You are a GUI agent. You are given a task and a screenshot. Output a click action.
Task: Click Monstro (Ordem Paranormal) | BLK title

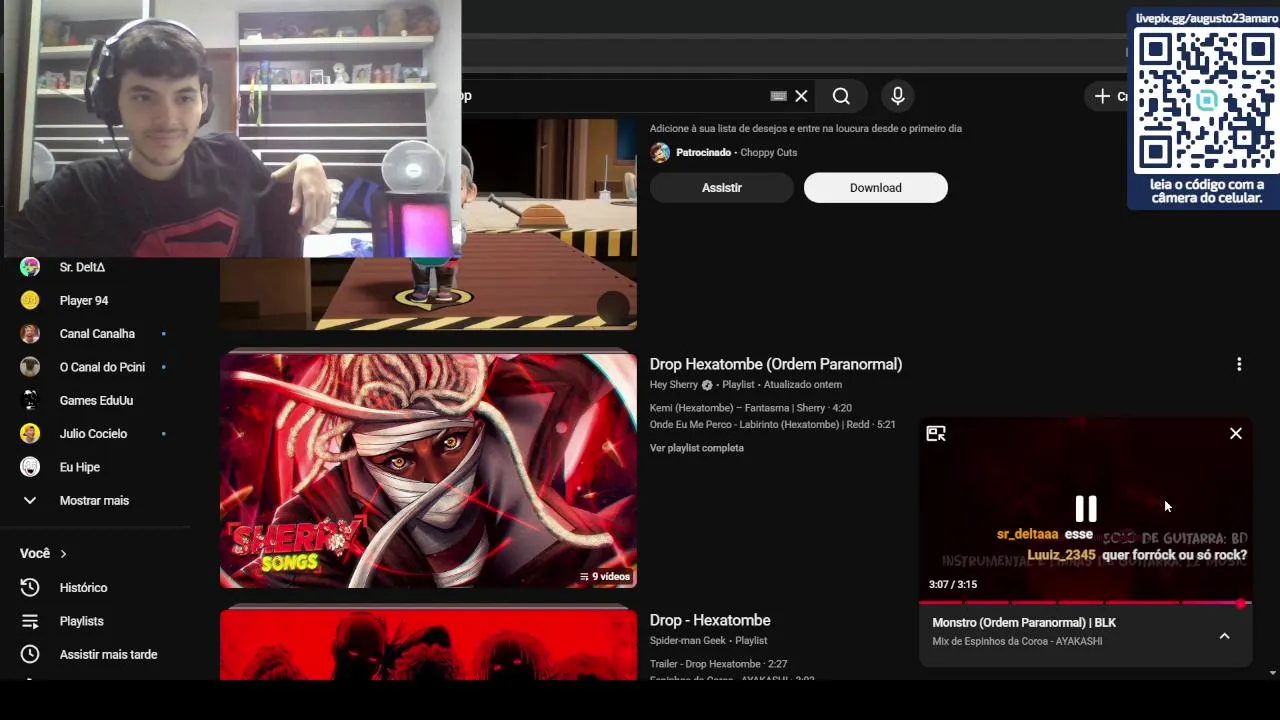point(1024,623)
